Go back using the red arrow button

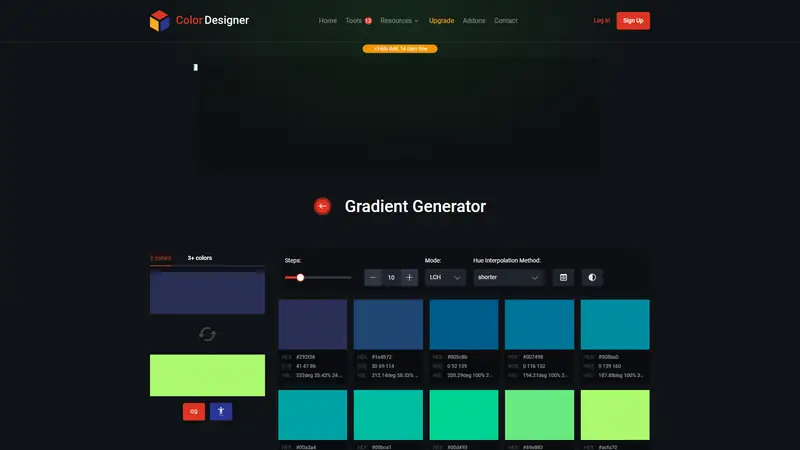[x=322, y=206]
